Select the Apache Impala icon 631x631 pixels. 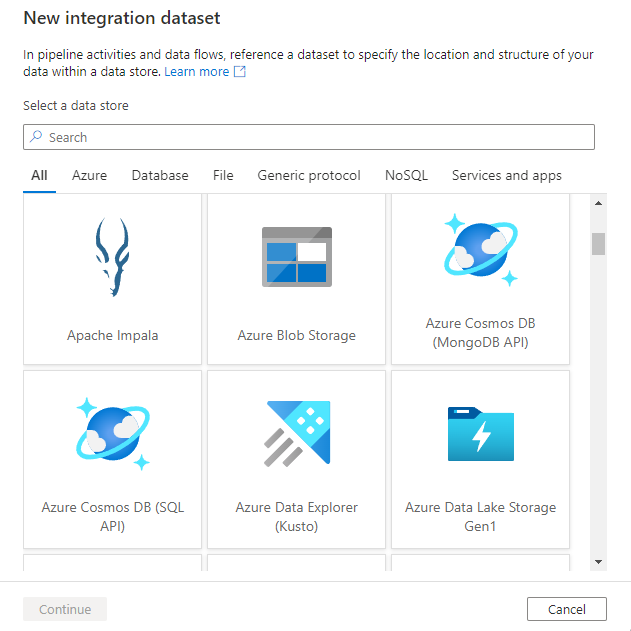(x=112, y=258)
